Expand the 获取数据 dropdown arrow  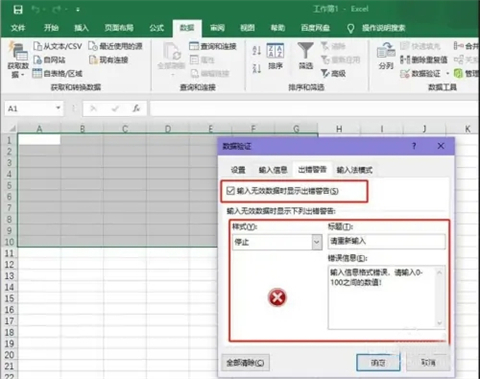pyautogui.click(x=23, y=75)
